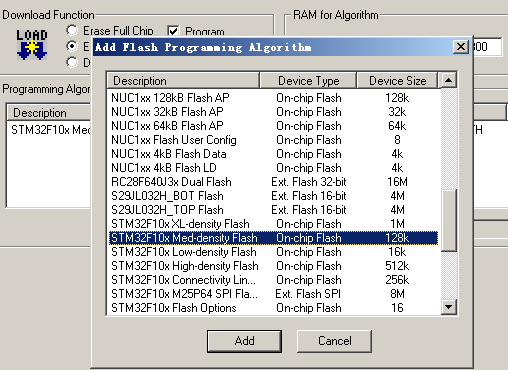Click the 512k device size cell
Screen dimensions: 508x370
tap(397, 266)
